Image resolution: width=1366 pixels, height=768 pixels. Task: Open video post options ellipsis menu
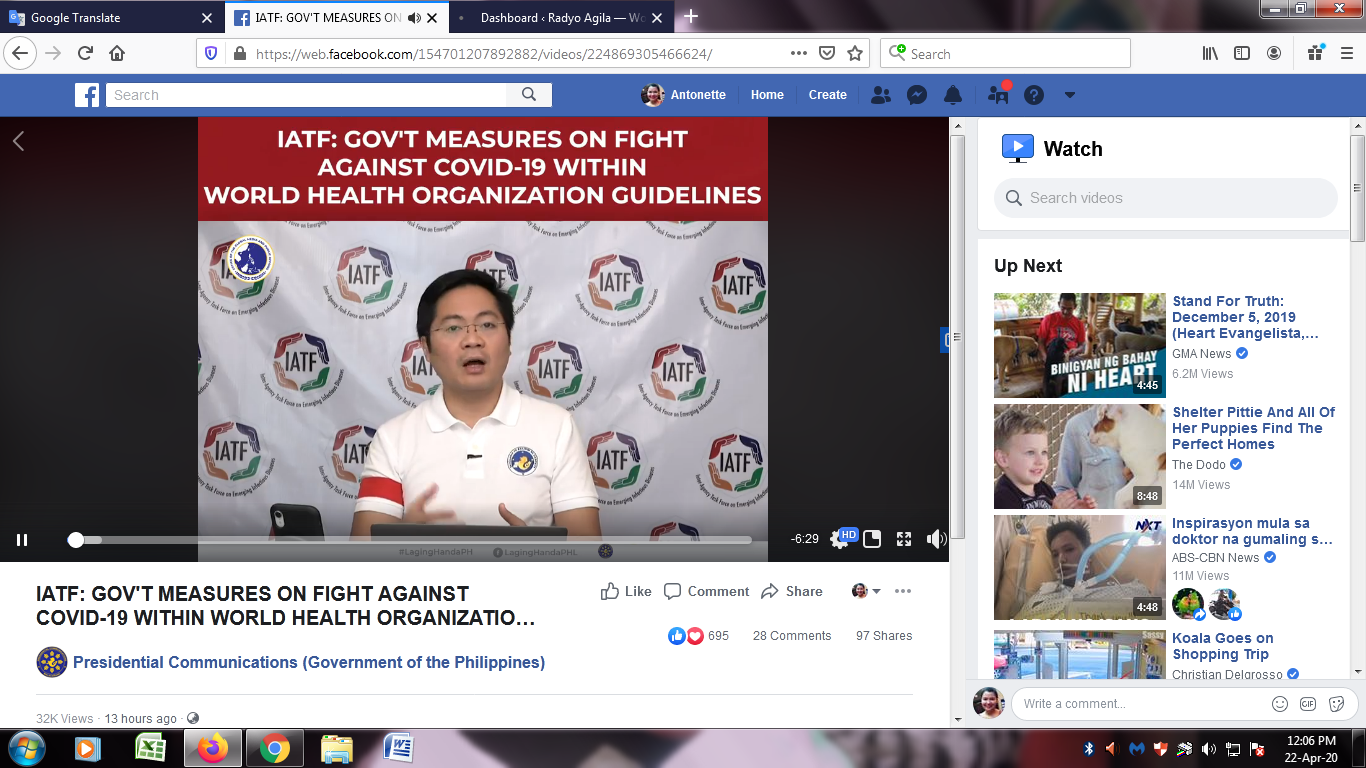pyautogui.click(x=903, y=591)
